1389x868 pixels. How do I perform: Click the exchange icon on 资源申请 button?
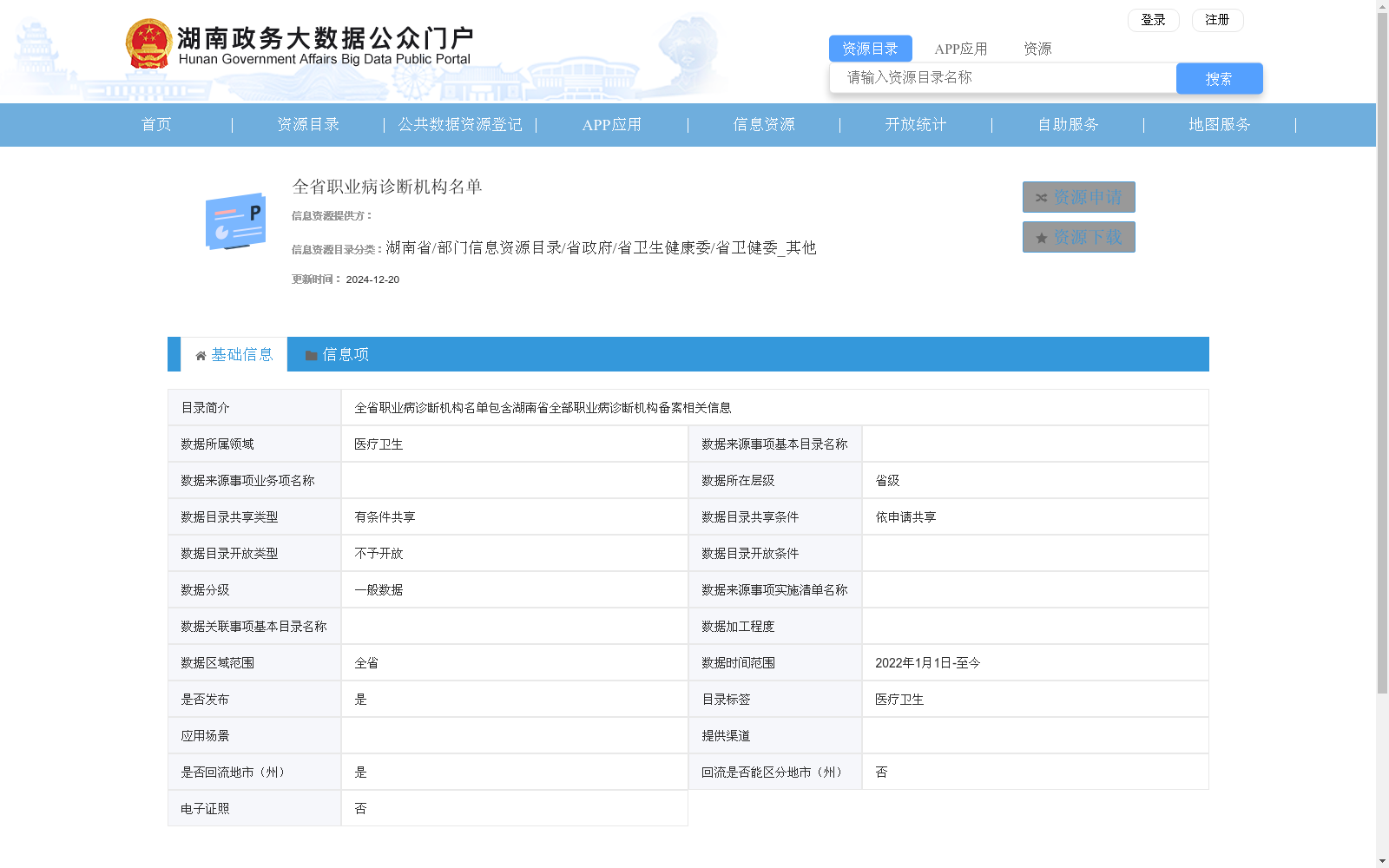[x=1042, y=197]
